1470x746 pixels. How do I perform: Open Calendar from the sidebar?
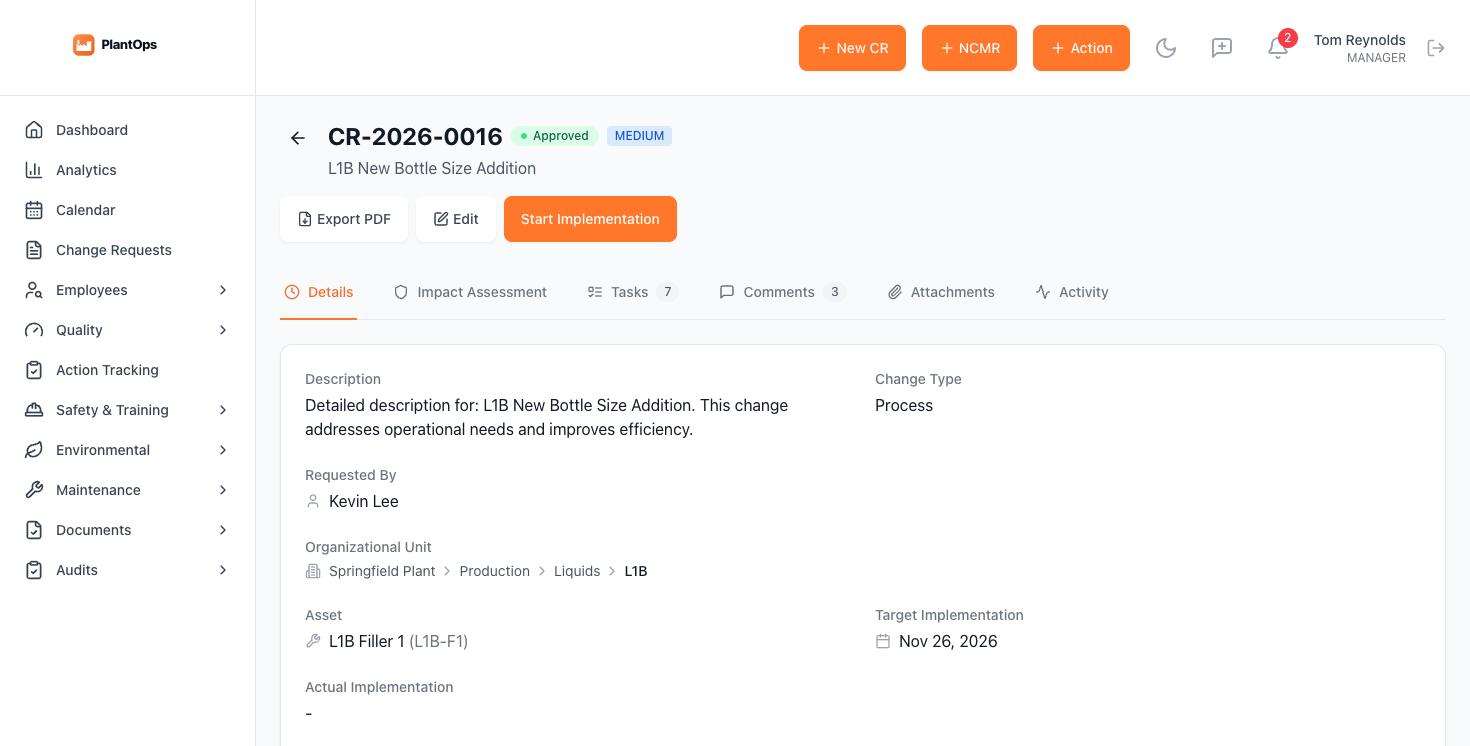pyautogui.click(x=128, y=210)
